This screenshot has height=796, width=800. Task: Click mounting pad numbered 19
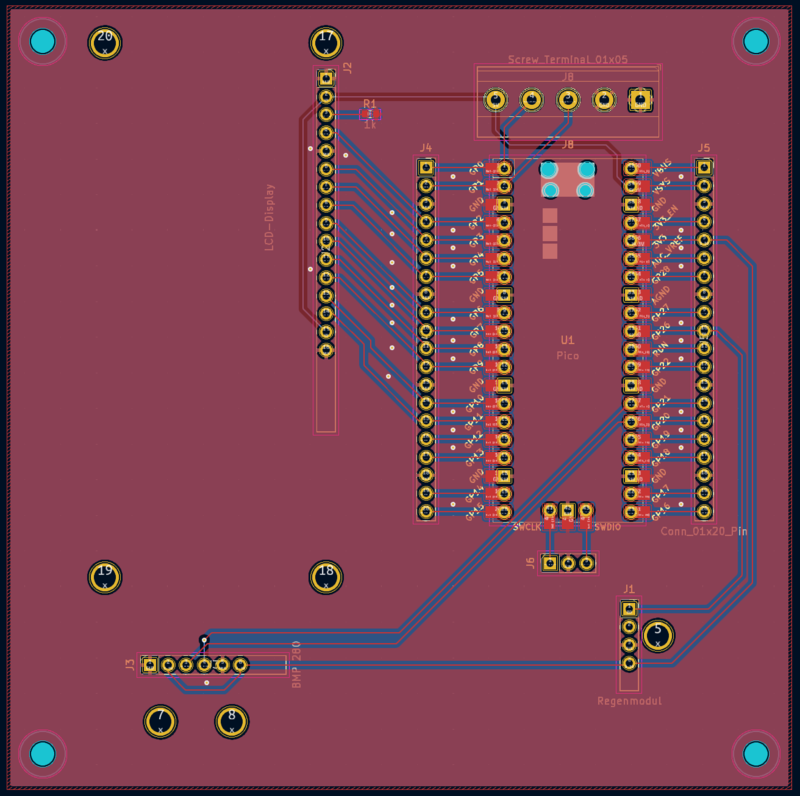(x=105, y=577)
